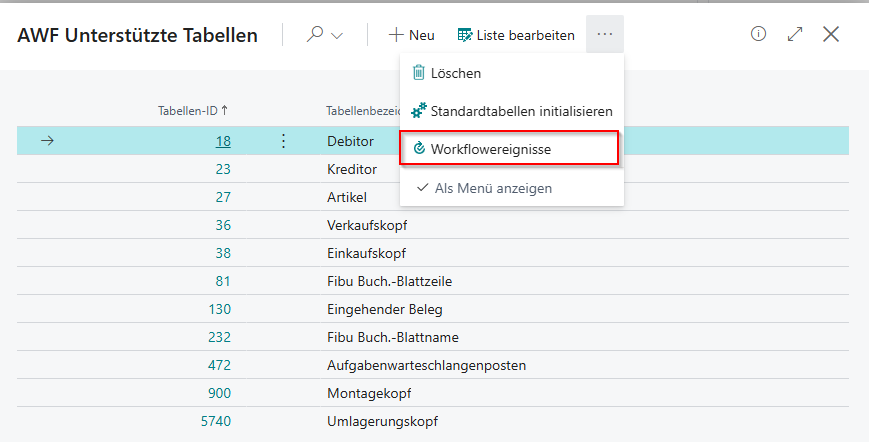869x442 pixels.
Task: Click the Debitor row arrow indicator
Action: pyautogui.click(x=47, y=142)
